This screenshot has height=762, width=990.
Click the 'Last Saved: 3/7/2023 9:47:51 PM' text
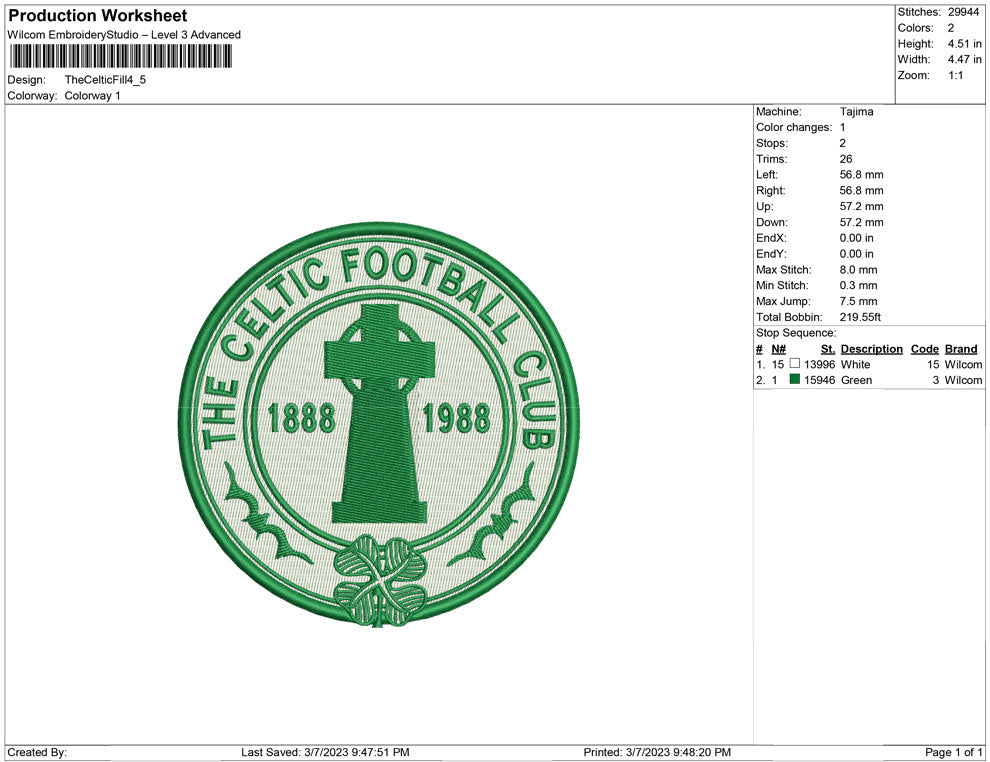pos(325,752)
